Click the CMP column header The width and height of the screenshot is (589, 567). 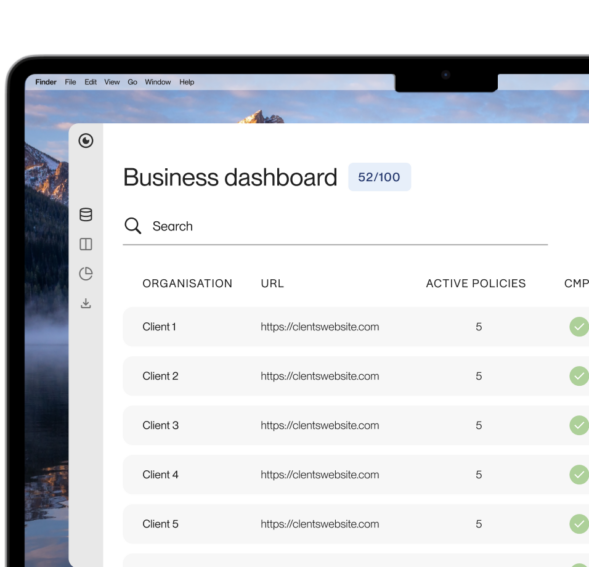click(576, 283)
